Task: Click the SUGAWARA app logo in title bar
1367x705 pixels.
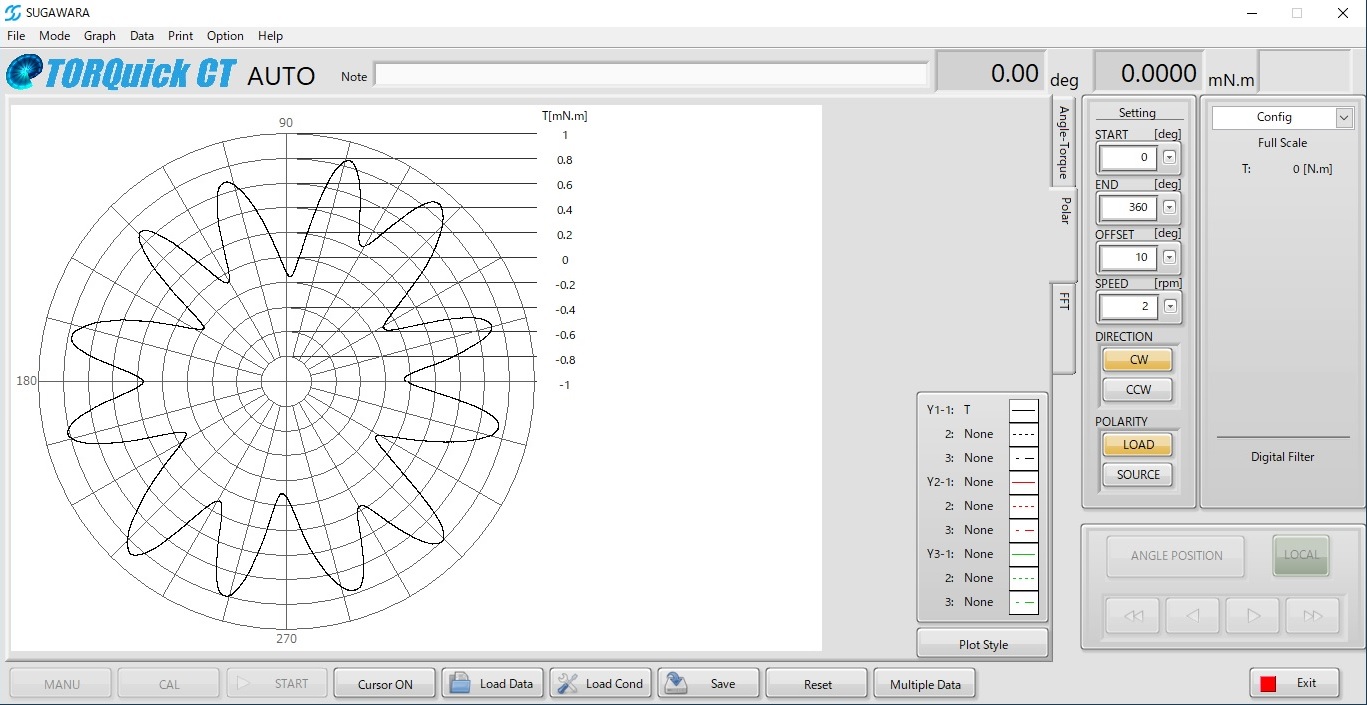Action: click(x=13, y=13)
